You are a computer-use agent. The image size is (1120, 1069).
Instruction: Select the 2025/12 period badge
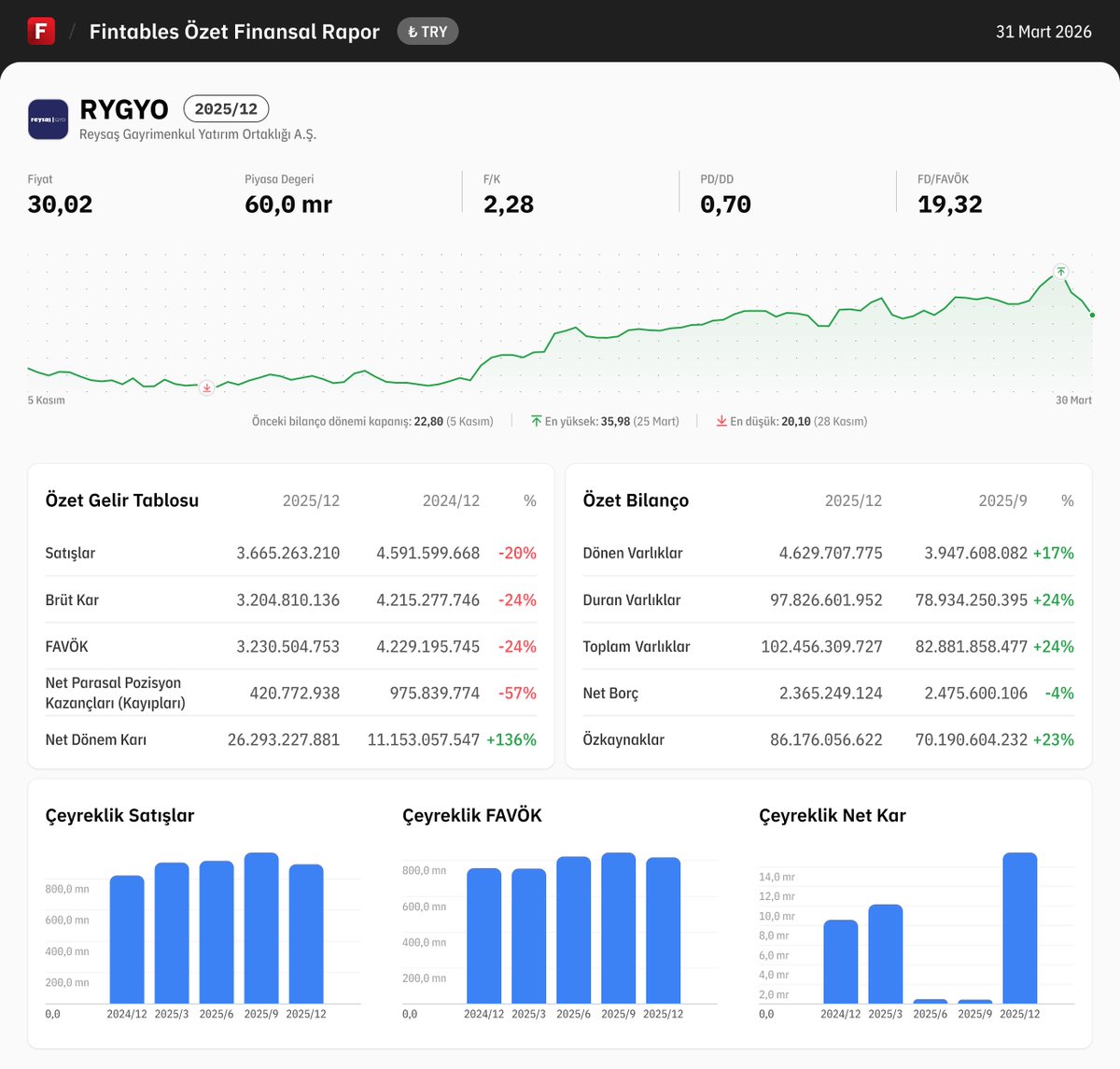(x=226, y=109)
